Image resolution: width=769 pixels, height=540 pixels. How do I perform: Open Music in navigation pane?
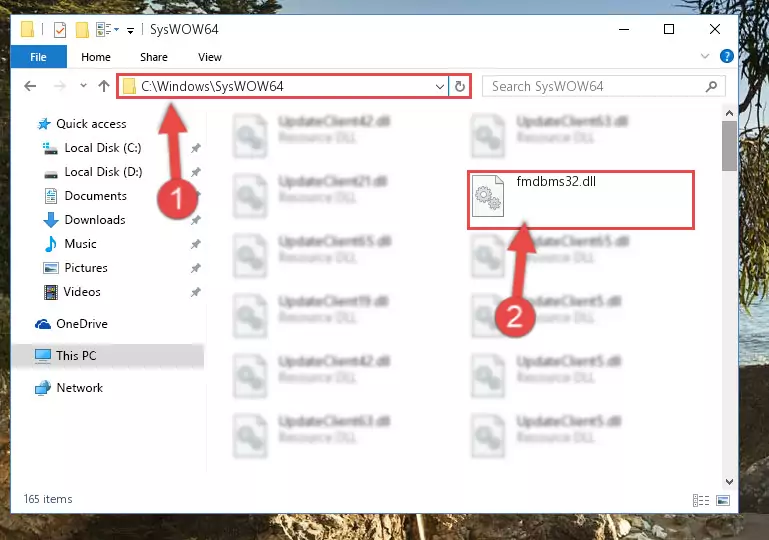80,244
